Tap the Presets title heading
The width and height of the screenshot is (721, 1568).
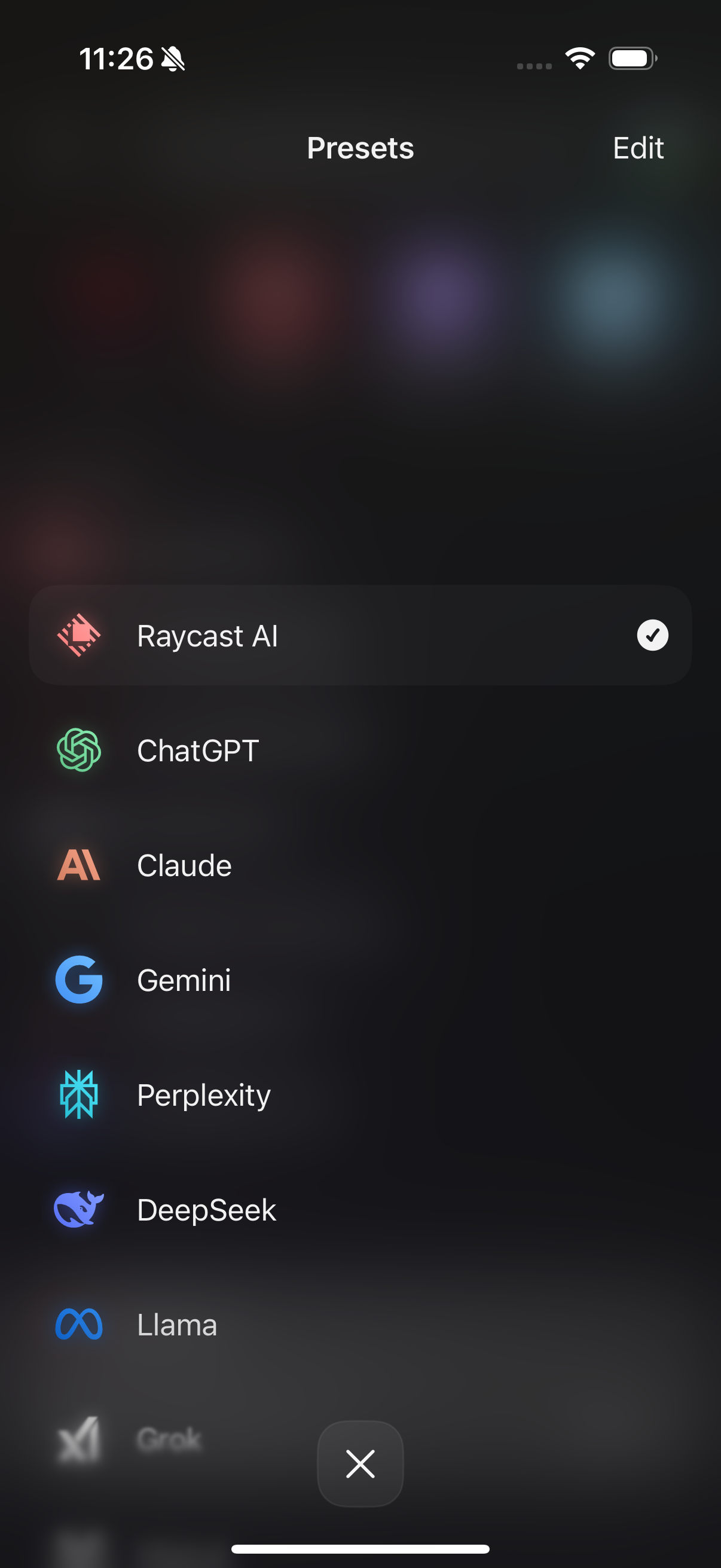coord(360,148)
